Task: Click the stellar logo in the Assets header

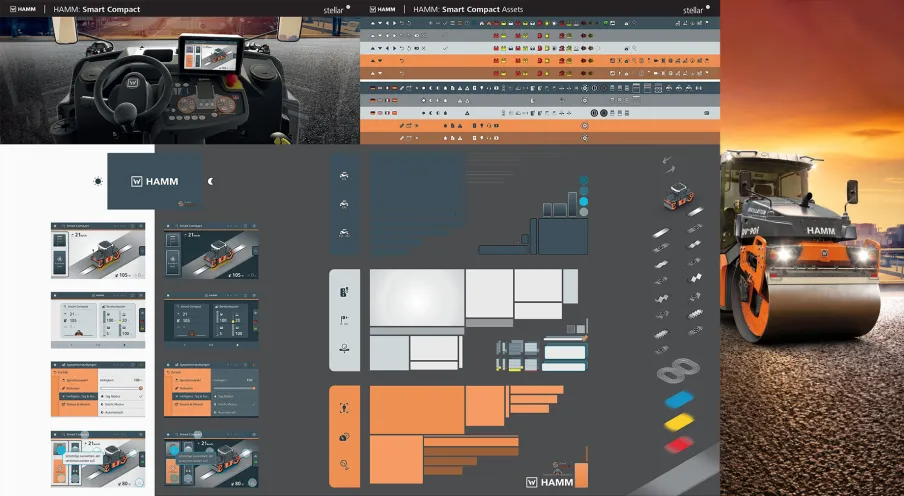Action: click(x=695, y=9)
